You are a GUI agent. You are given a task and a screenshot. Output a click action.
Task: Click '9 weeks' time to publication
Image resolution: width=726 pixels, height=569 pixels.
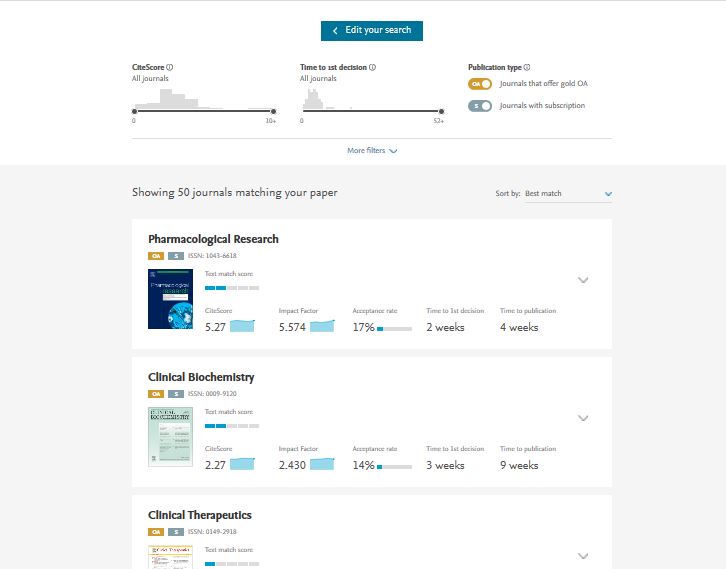(519, 465)
